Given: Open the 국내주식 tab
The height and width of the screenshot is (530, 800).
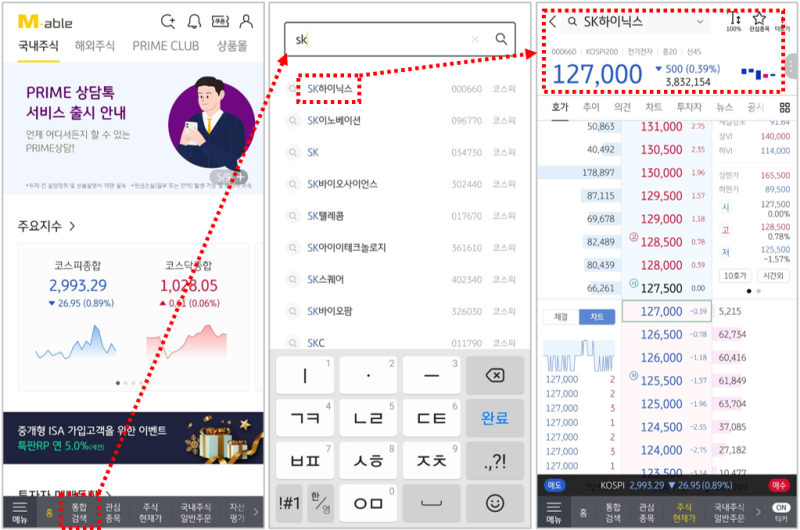Looking at the screenshot, I should point(38,46).
